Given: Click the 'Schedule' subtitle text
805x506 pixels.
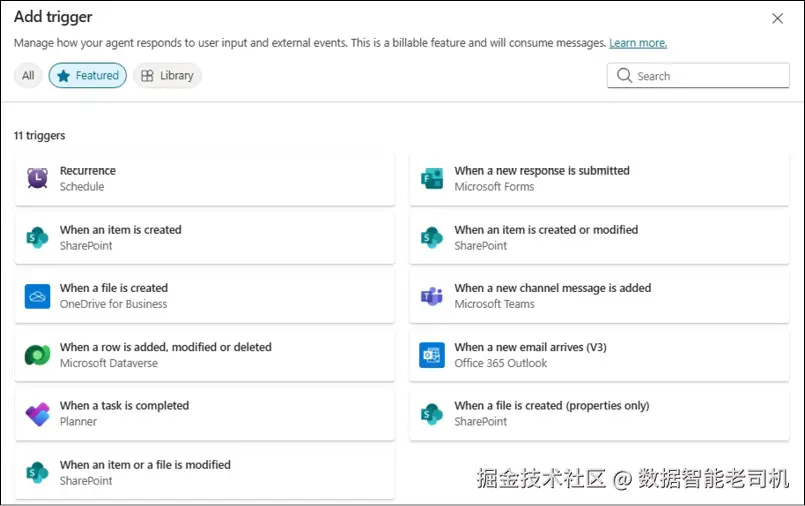Looking at the screenshot, I should coord(82,187).
